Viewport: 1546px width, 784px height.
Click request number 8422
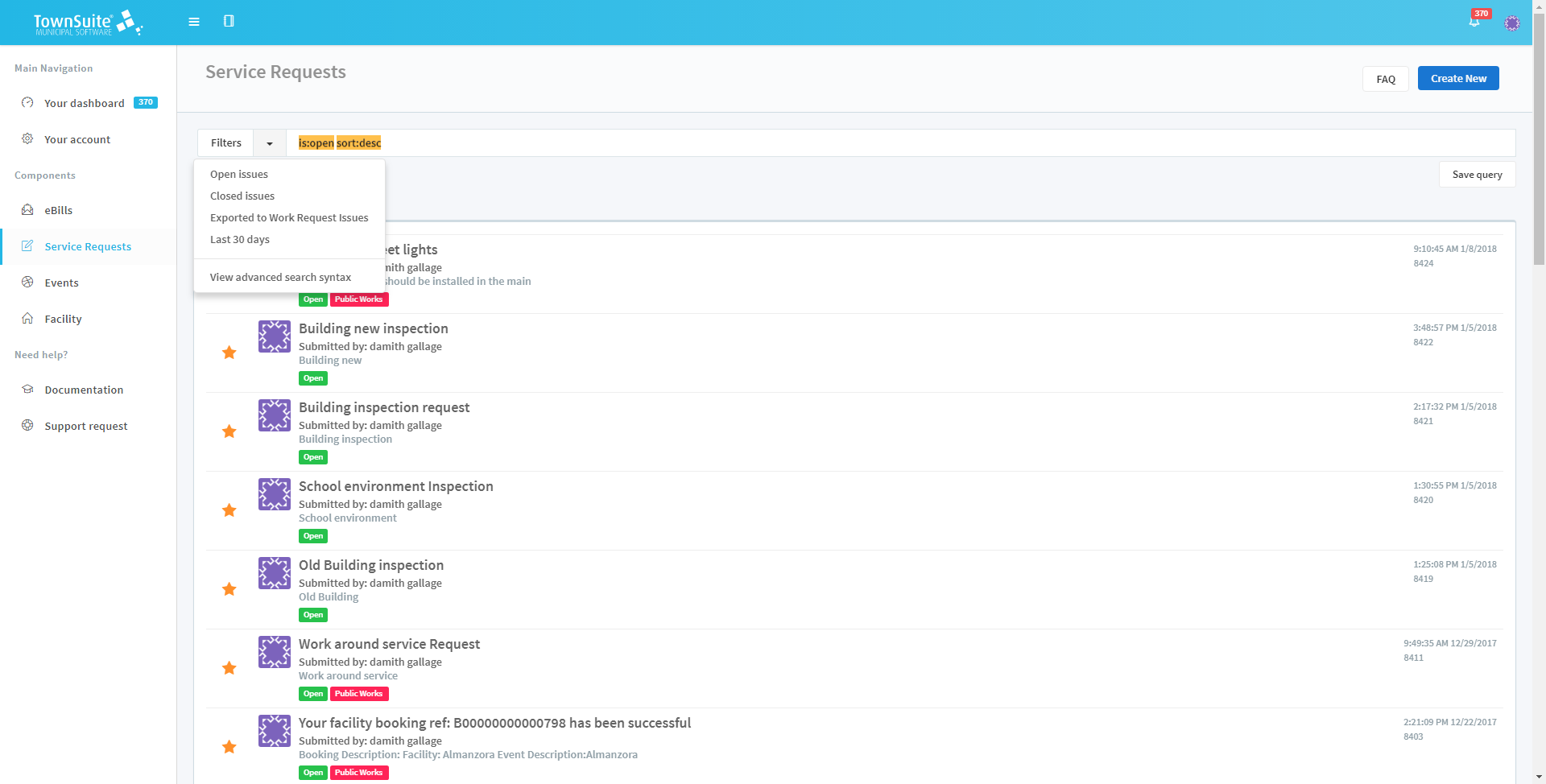[x=1424, y=342]
